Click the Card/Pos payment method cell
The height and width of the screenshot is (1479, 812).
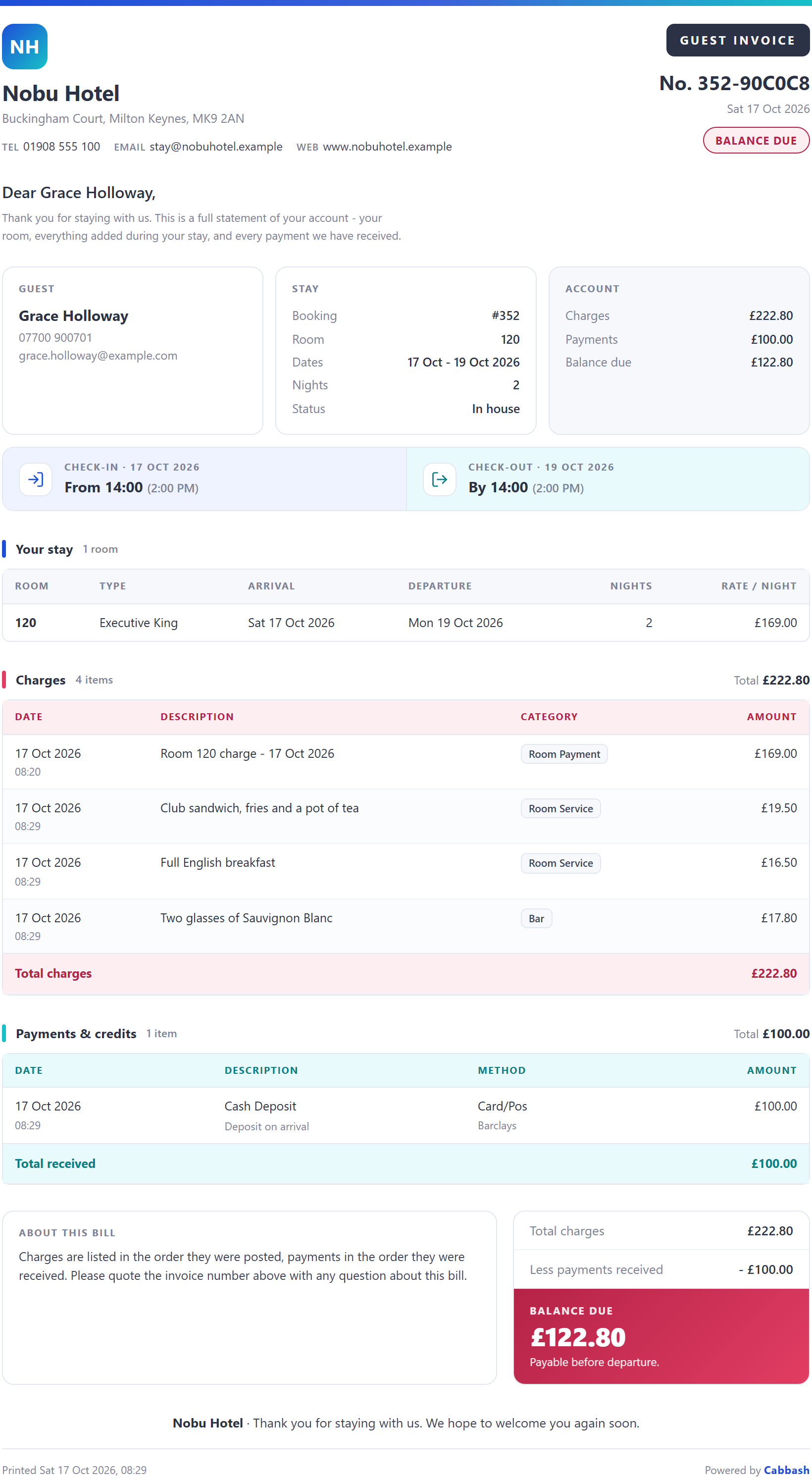pyautogui.click(x=502, y=1107)
